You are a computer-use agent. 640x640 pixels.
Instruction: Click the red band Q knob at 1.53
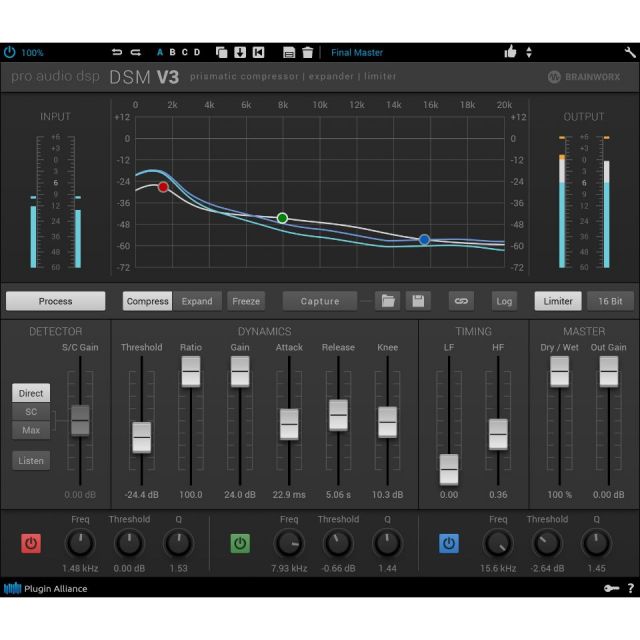pyautogui.click(x=179, y=543)
